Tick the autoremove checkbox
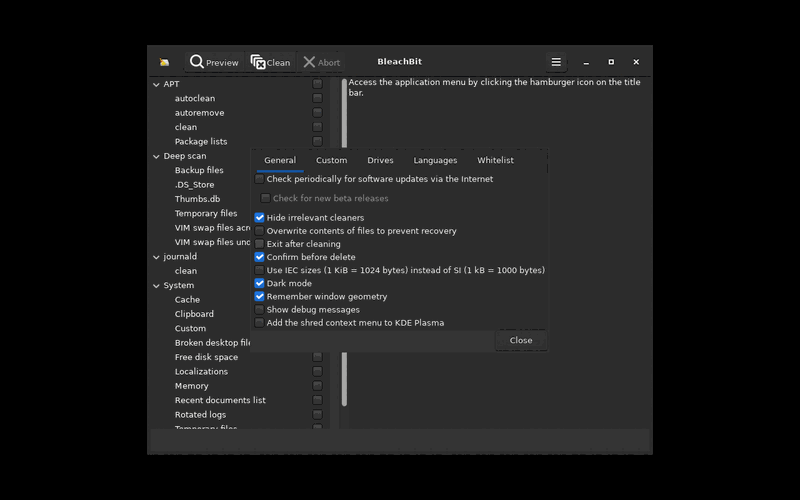The image size is (800, 500). click(317, 112)
